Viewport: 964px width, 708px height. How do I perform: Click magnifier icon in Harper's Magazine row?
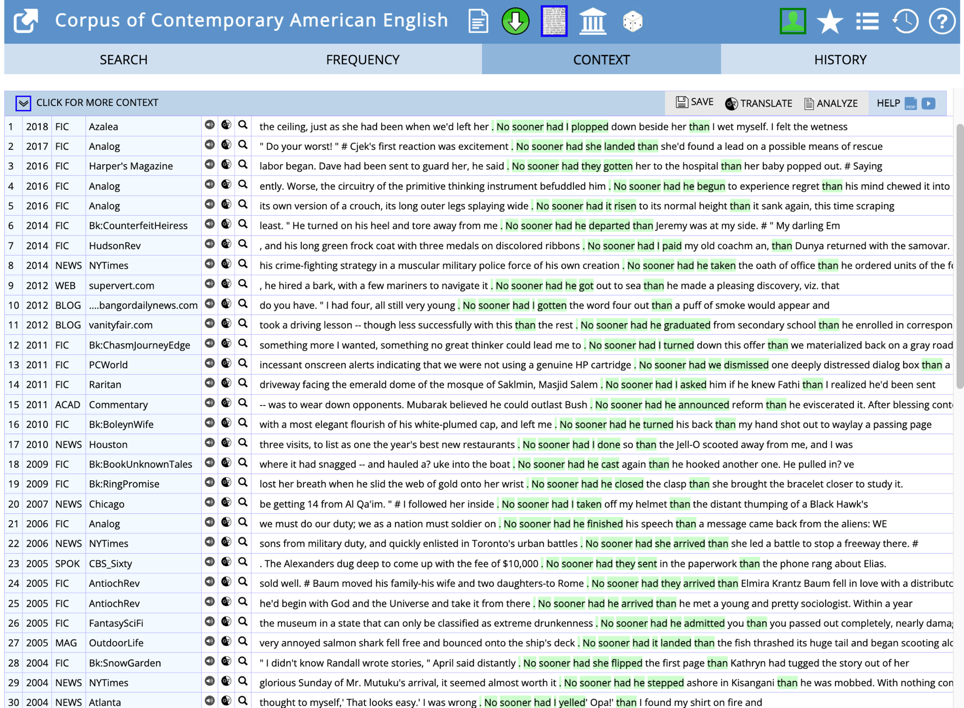pyautogui.click(x=243, y=165)
